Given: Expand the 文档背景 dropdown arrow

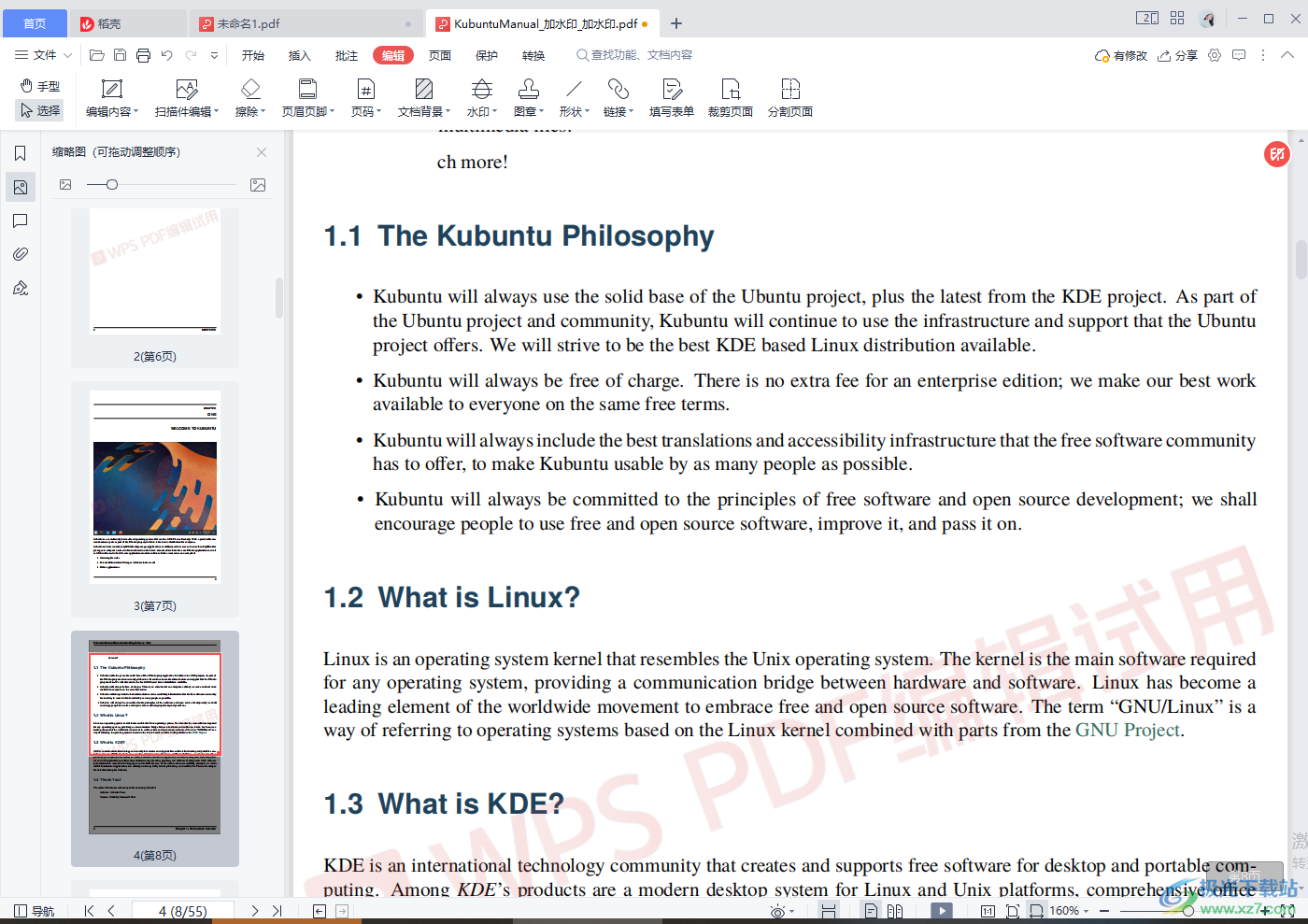Looking at the screenshot, I should pyautogui.click(x=448, y=112).
